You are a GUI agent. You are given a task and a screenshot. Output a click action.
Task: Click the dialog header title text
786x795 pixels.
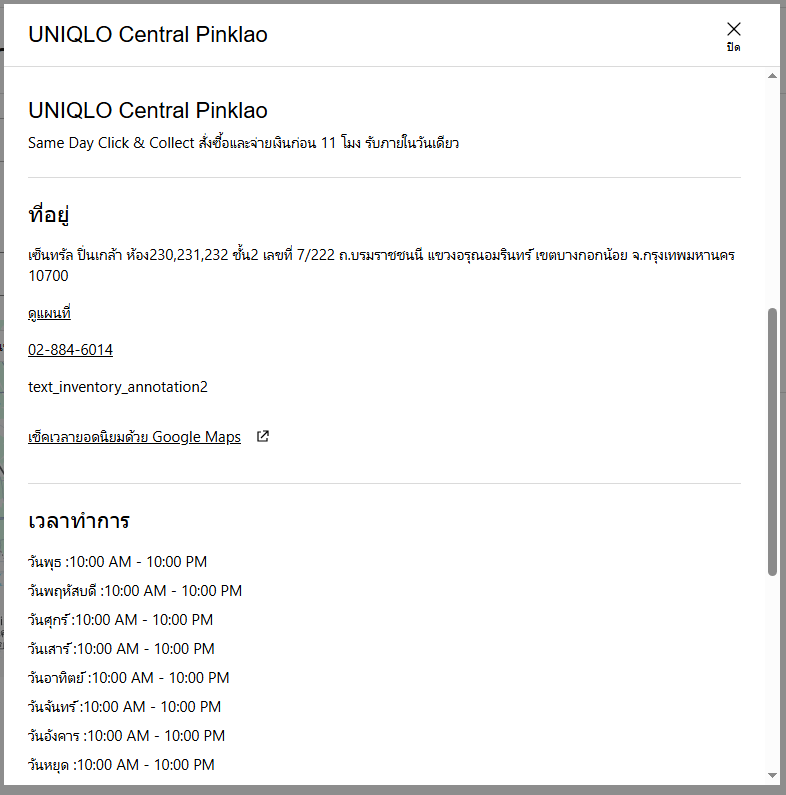(x=148, y=35)
